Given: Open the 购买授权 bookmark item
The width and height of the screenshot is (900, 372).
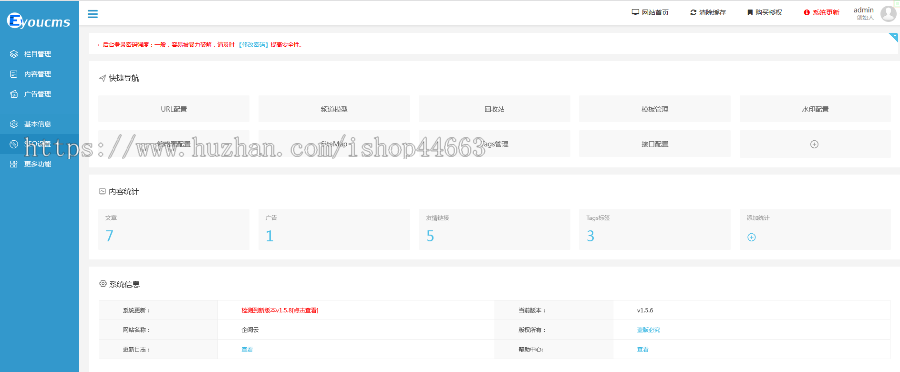Looking at the screenshot, I should point(764,12).
